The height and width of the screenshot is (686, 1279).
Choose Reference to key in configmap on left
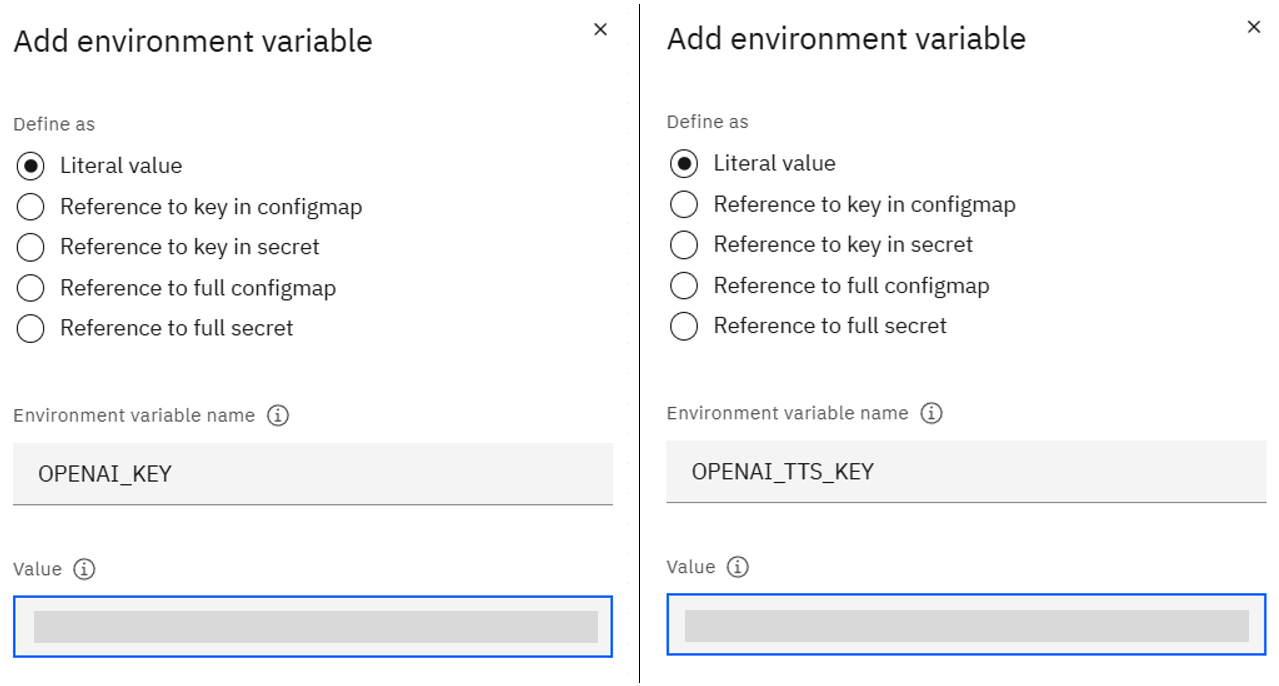click(x=30, y=206)
